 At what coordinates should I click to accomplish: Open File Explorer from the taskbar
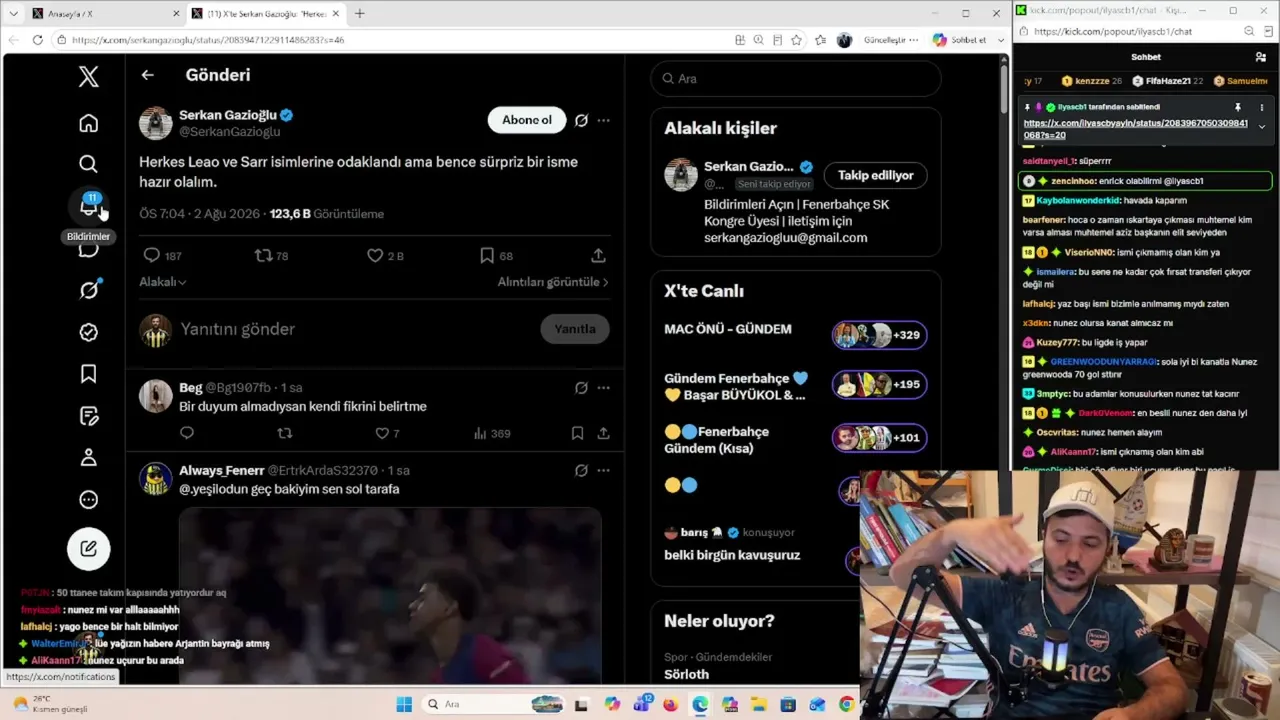tap(758, 705)
